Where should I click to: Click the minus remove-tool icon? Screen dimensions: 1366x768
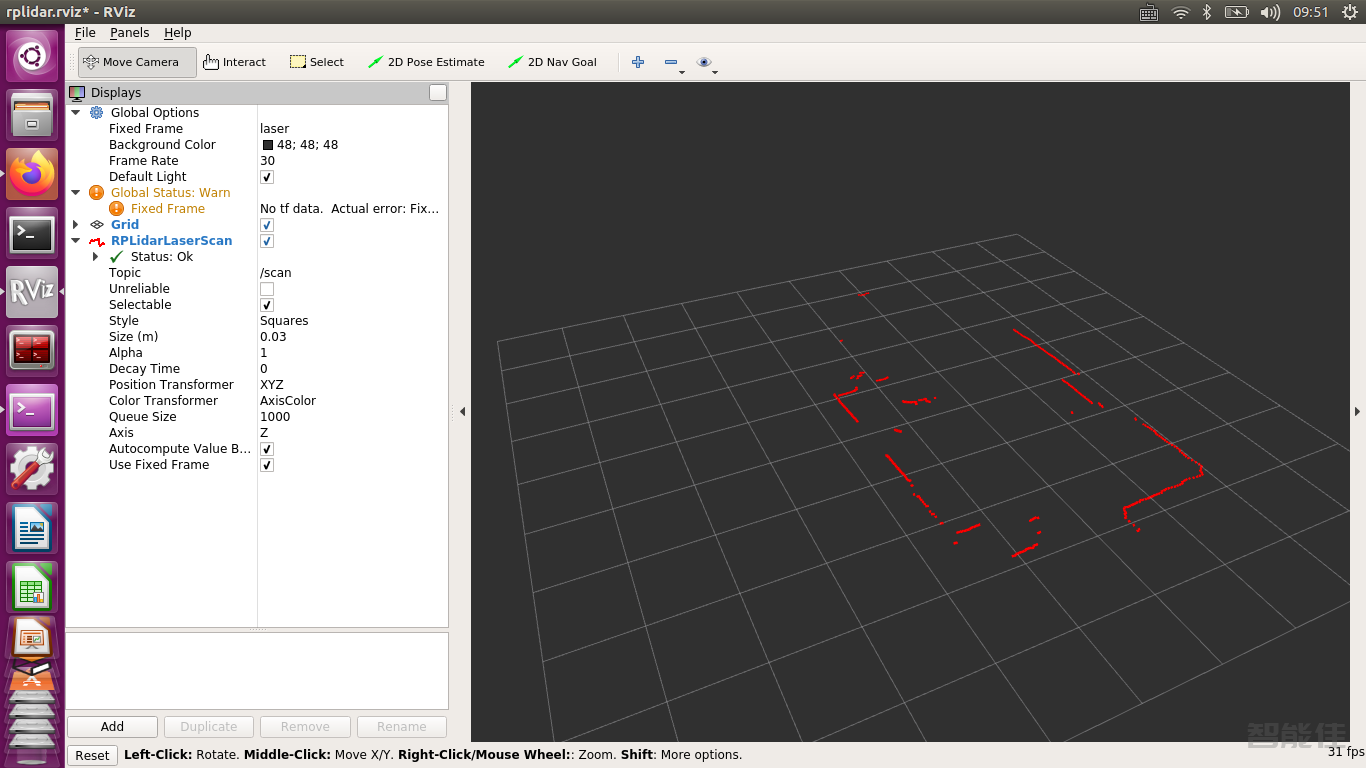tap(671, 62)
